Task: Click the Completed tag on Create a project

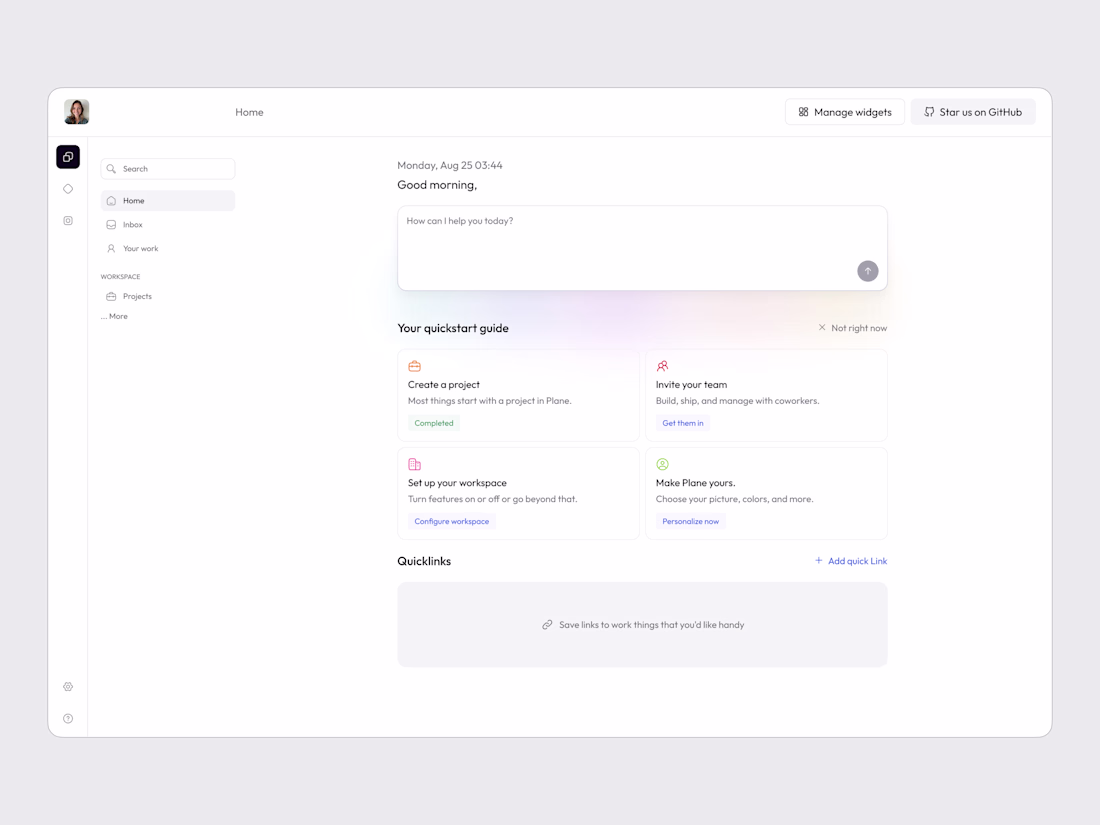Action: [434, 423]
